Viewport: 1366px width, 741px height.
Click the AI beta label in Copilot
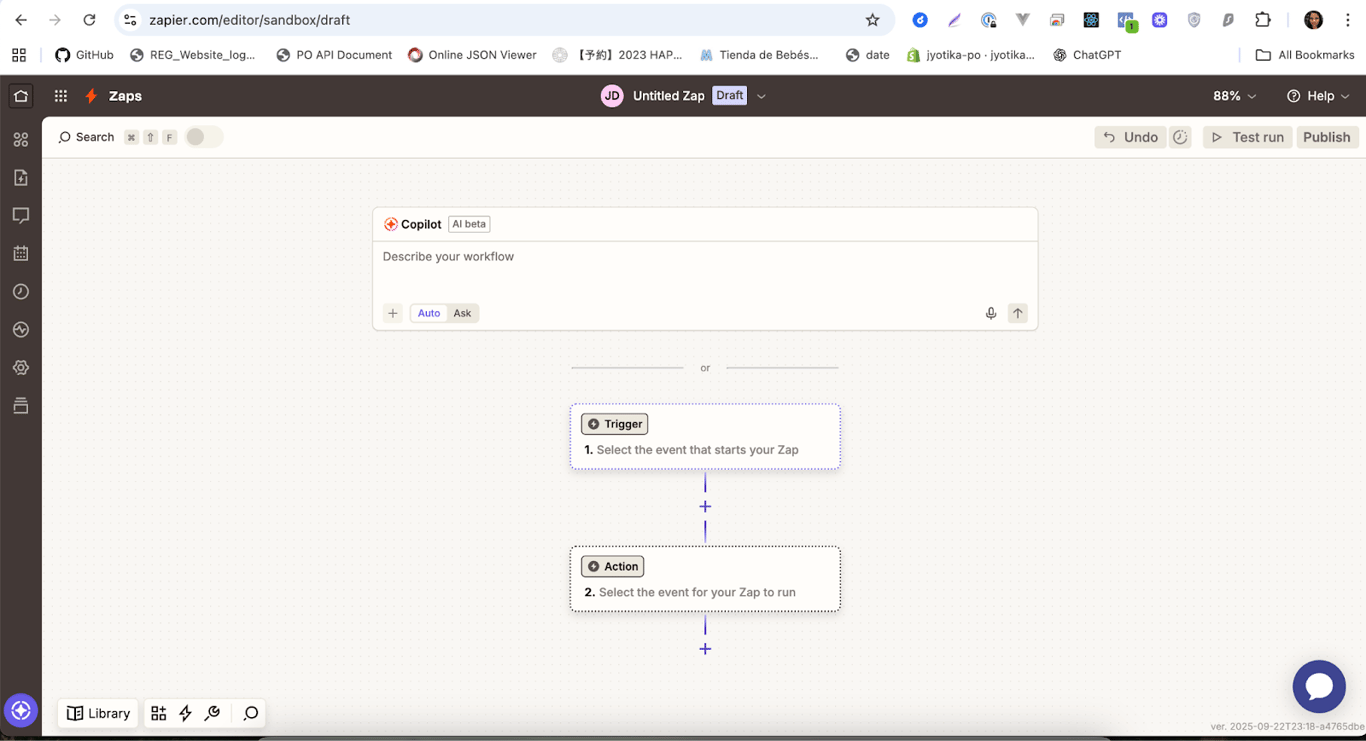click(469, 224)
